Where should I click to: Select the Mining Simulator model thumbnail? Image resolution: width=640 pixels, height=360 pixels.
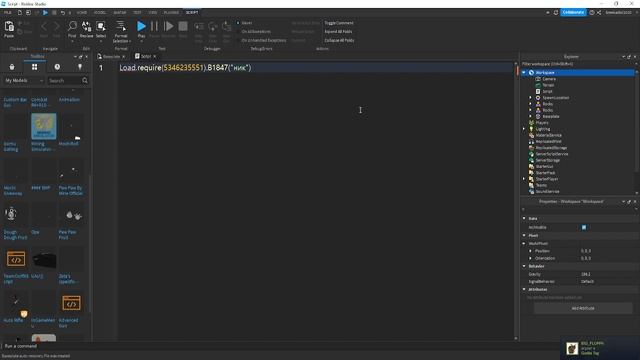point(44,126)
